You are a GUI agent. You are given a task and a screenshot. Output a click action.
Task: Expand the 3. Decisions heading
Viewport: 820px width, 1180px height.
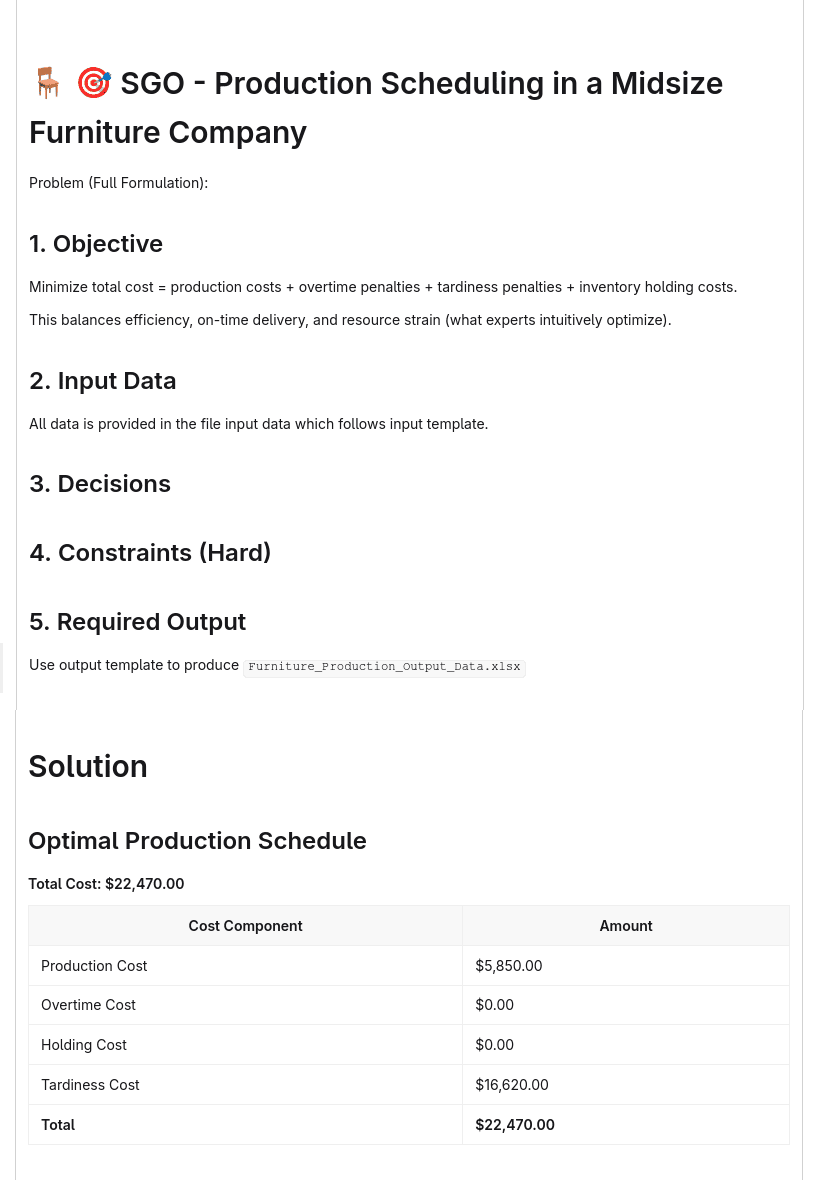pyautogui.click(x=100, y=484)
